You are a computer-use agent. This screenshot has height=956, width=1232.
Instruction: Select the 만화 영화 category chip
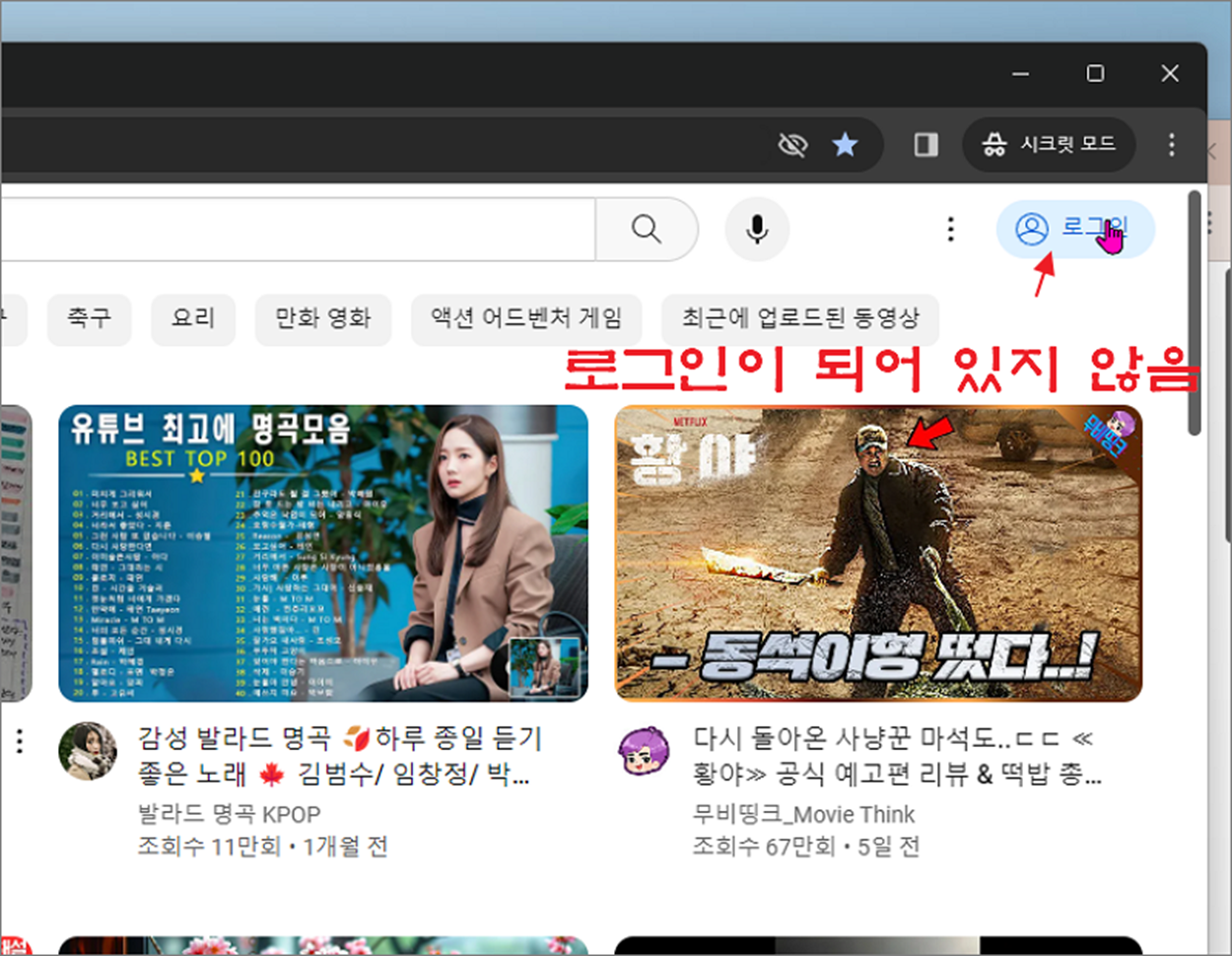(323, 318)
